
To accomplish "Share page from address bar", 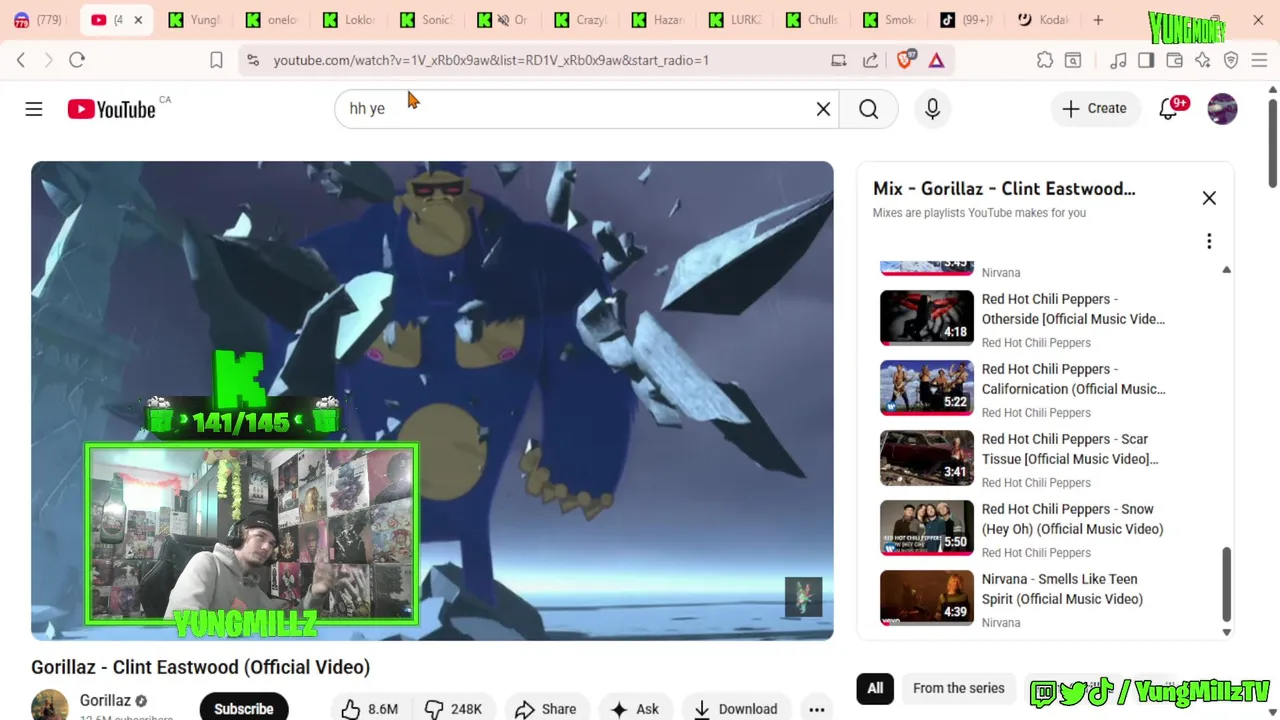I will pos(871,60).
